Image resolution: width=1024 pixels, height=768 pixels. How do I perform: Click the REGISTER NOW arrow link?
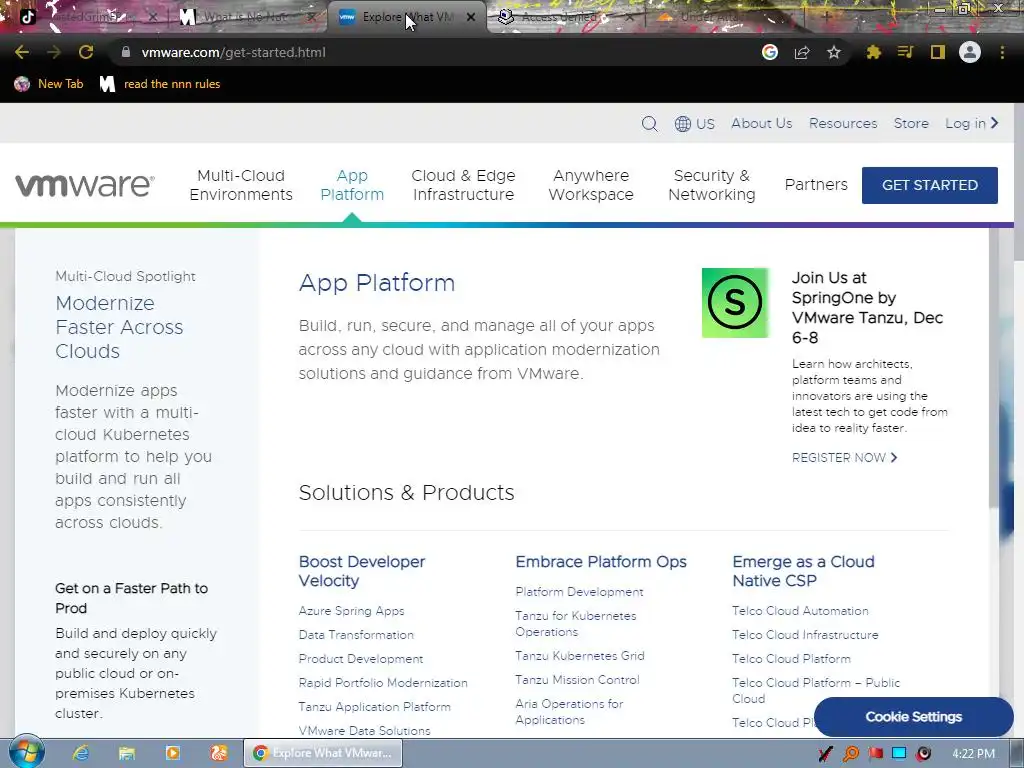pos(845,458)
